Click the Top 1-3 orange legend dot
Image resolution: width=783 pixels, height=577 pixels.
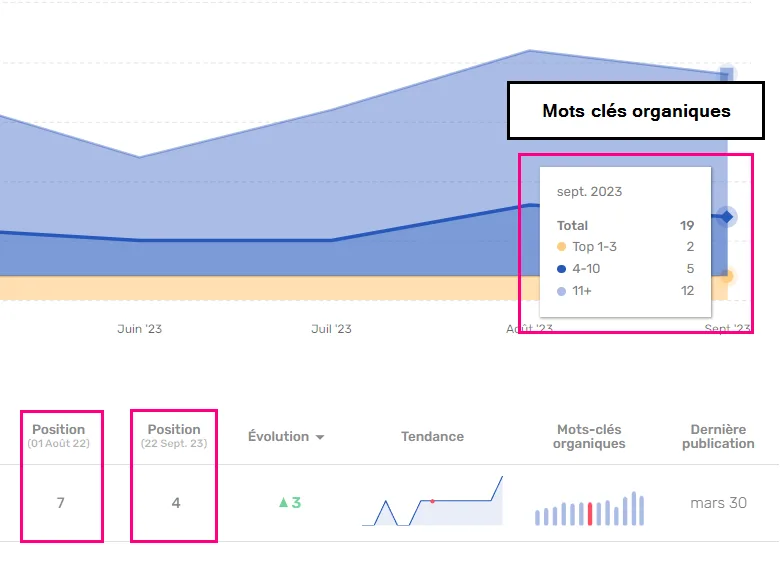coord(561,247)
